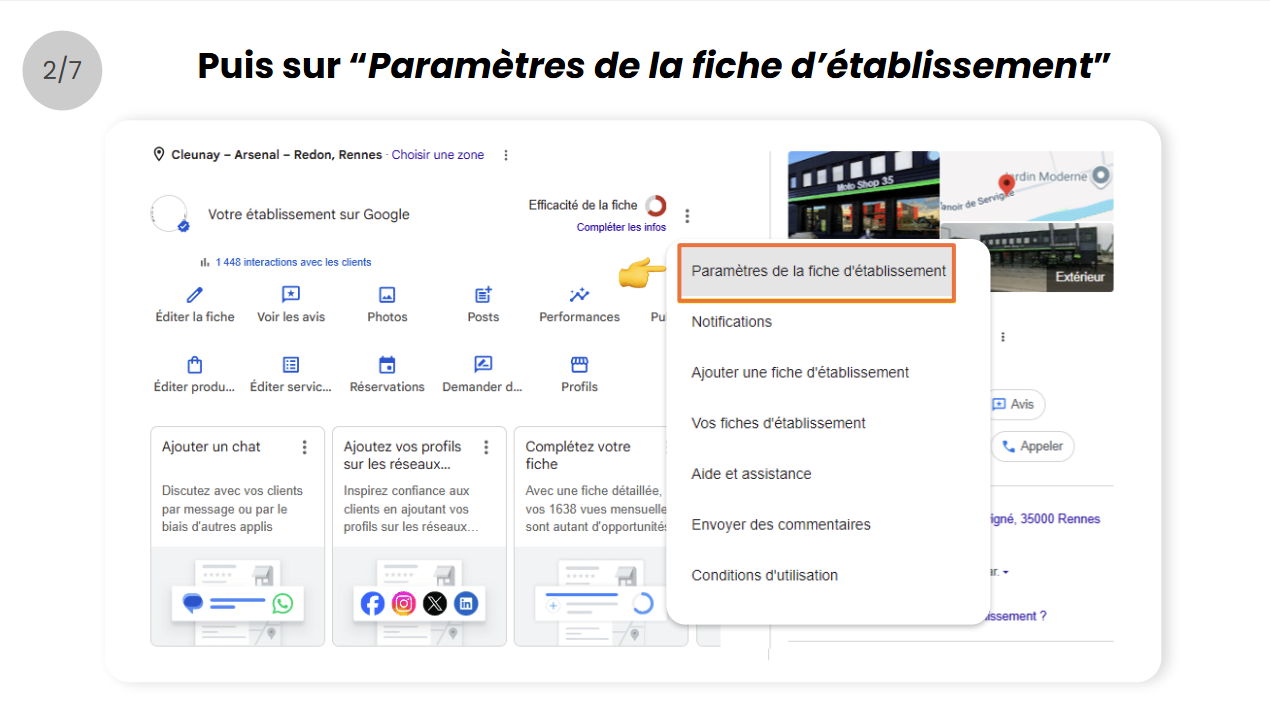Open three-dot menu beside Choisir une zone

coord(506,155)
